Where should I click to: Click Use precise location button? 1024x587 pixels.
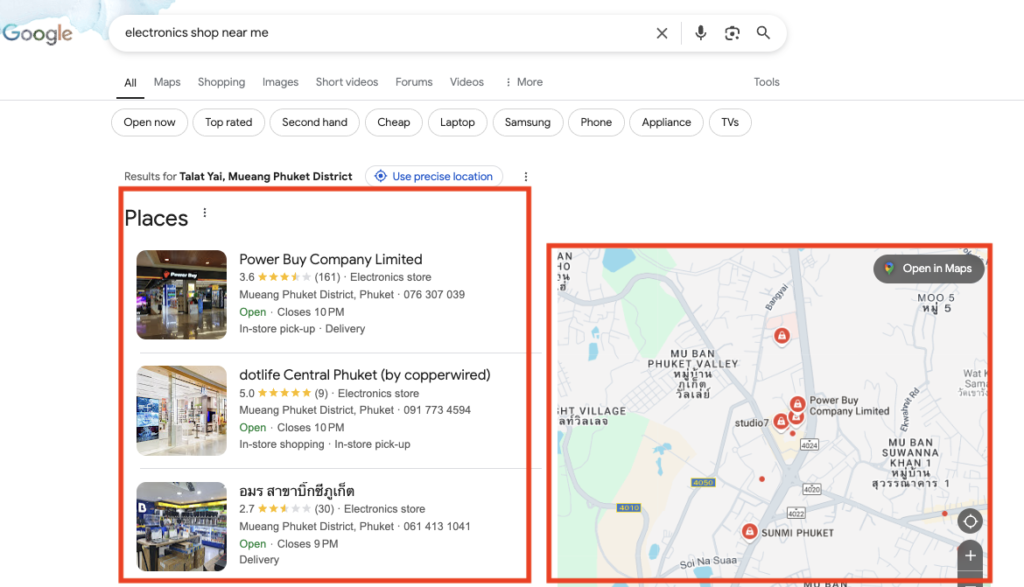click(x=434, y=176)
